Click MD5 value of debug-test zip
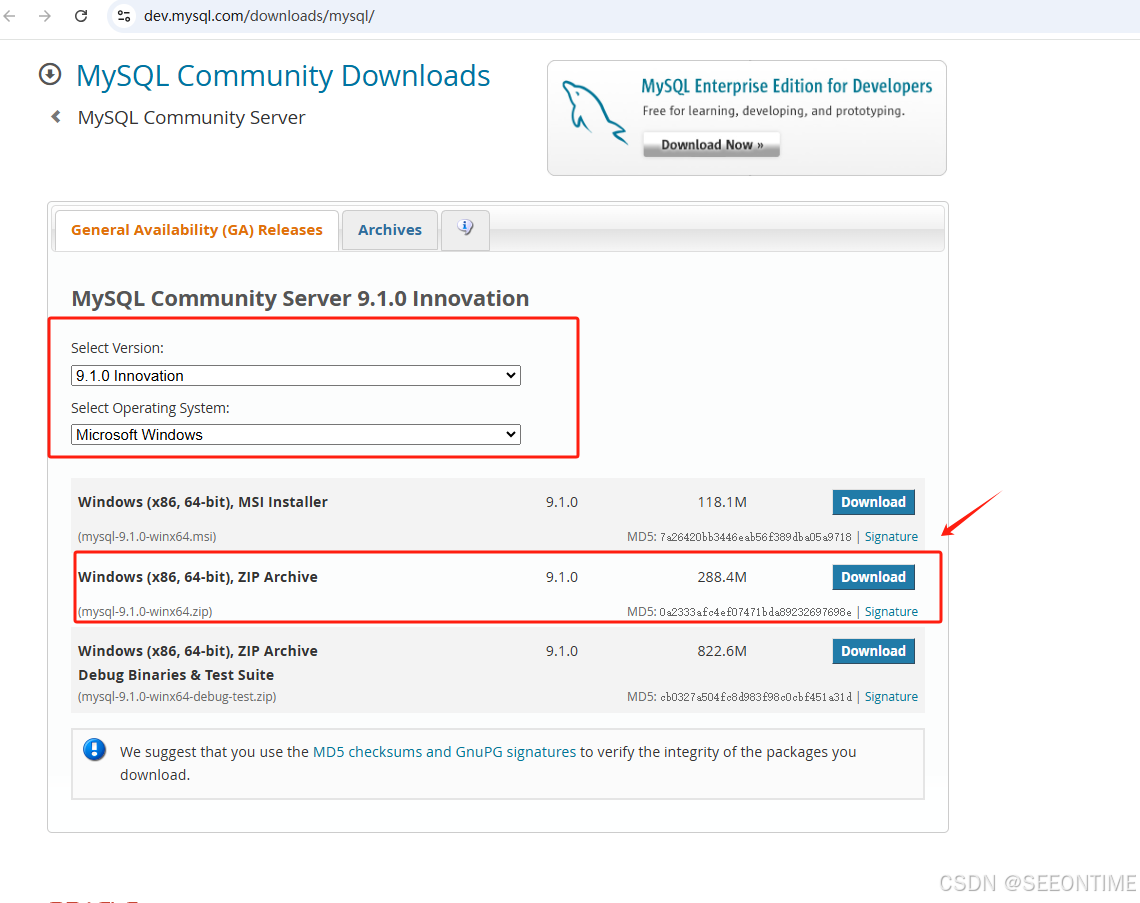 point(755,697)
